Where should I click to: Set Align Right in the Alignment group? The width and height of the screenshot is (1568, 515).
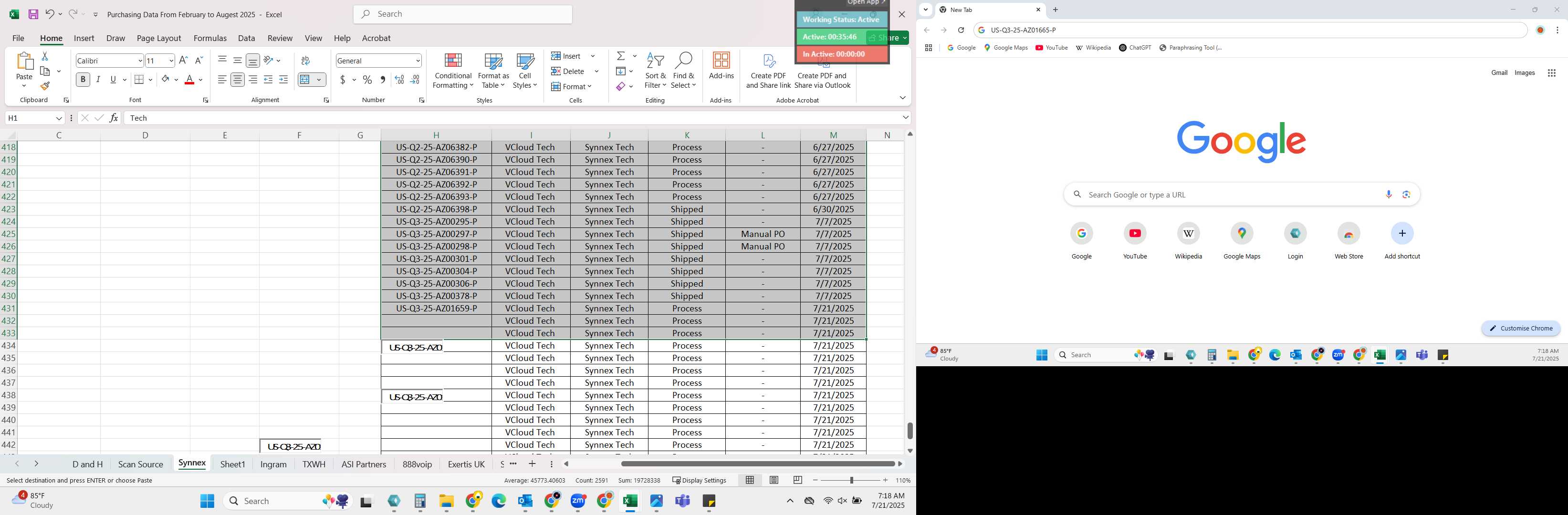point(252,80)
